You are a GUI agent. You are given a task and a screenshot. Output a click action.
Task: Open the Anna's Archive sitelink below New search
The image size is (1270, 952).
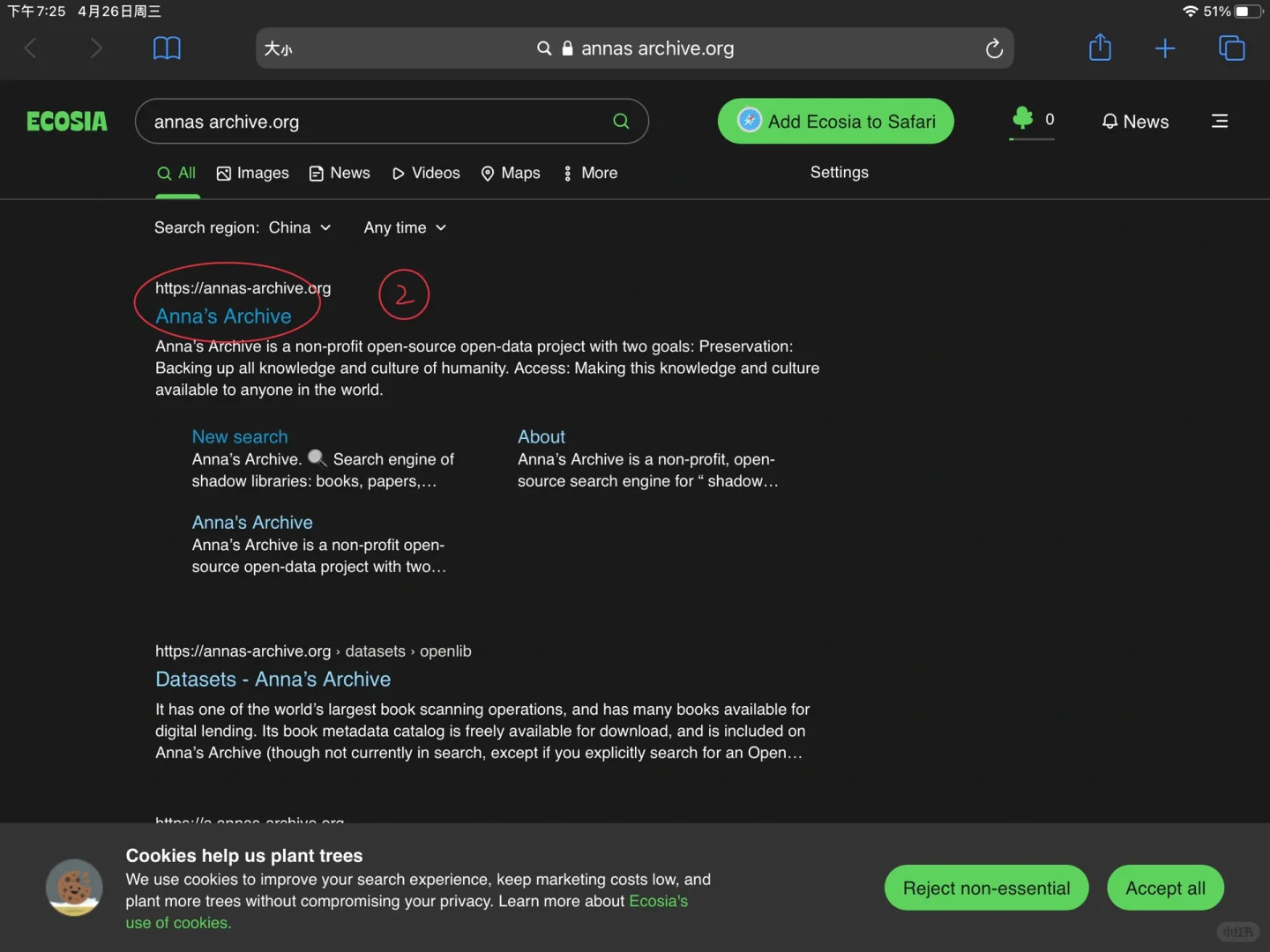[x=252, y=522]
